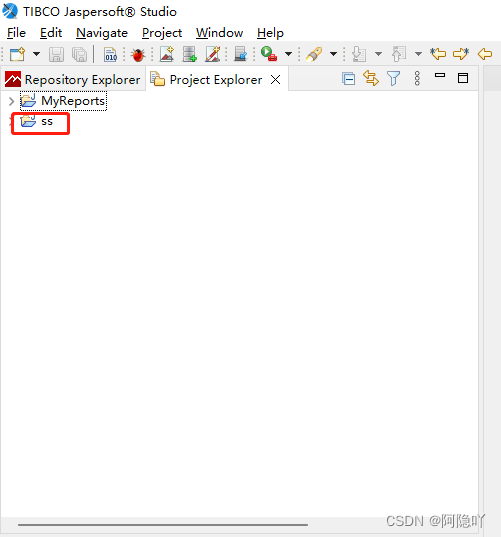Click the report wizard wand icon
Viewport: 501px width, 537px height.
point(213,54)
